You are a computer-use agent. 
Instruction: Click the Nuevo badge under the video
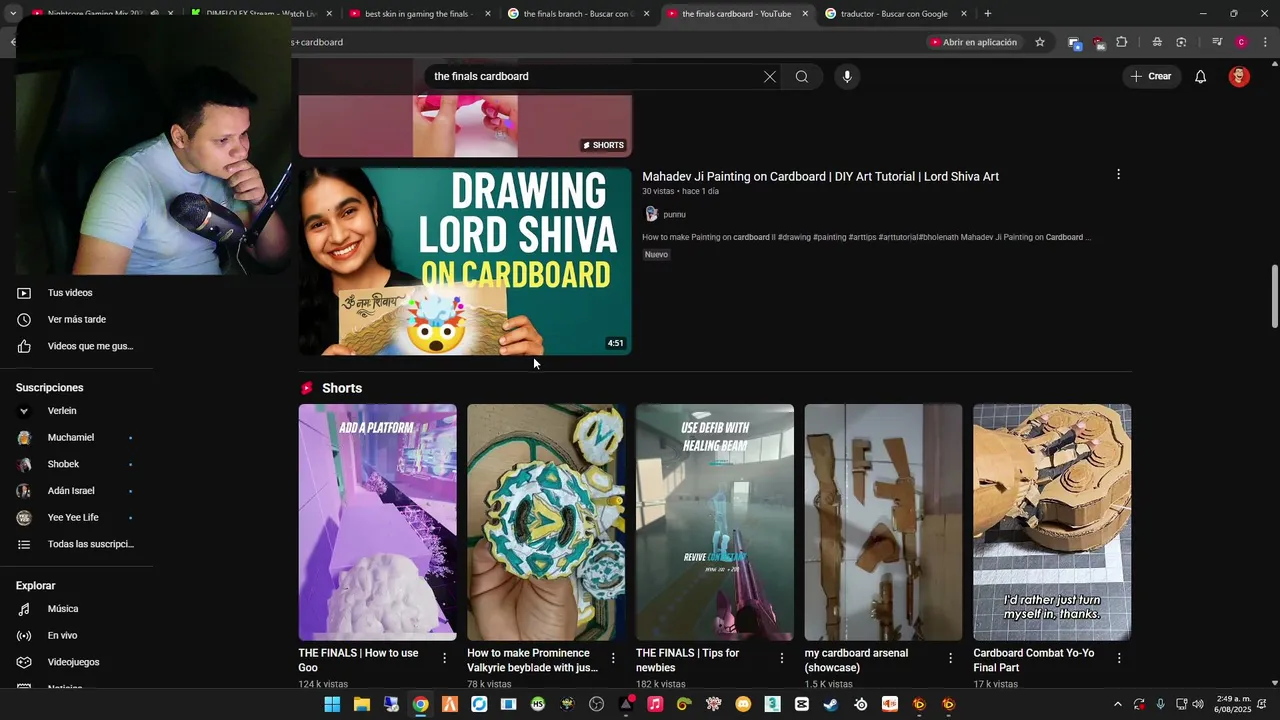[x=656, y=255]
